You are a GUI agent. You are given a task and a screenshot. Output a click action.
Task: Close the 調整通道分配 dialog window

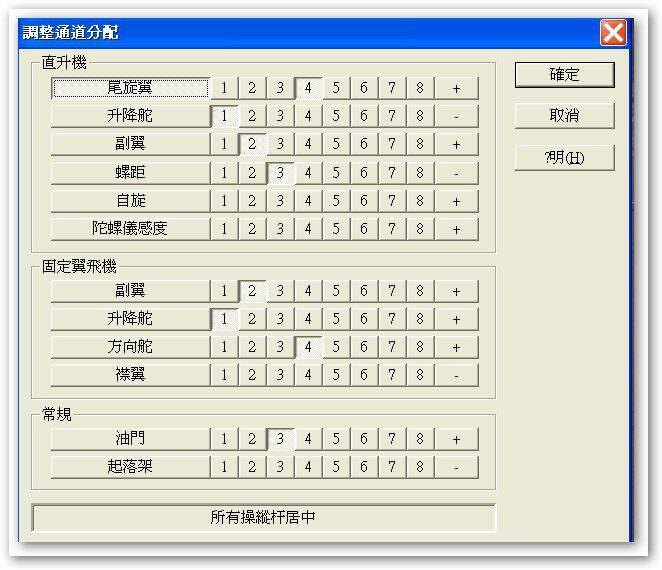pos(613,33)
